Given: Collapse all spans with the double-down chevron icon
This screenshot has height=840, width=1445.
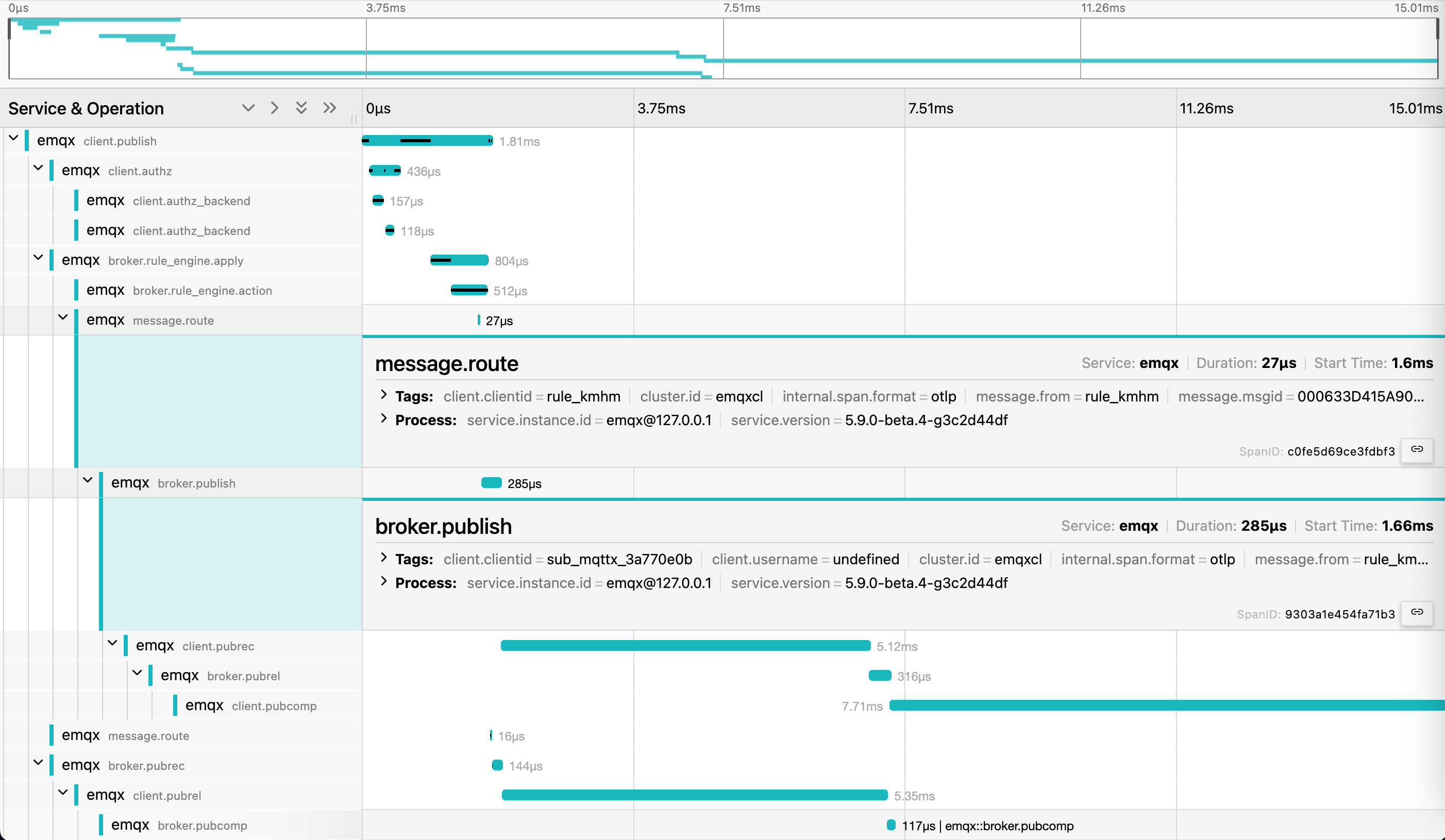Looking at the screenshot, I should pyautogui.click(x=301, y=108).
